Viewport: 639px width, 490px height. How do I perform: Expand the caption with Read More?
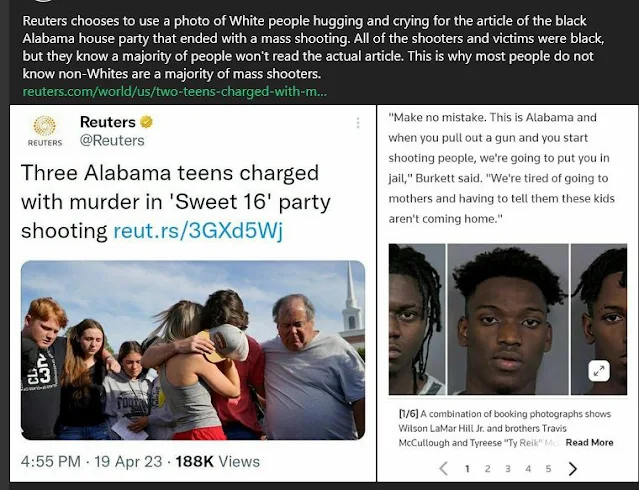589,442
